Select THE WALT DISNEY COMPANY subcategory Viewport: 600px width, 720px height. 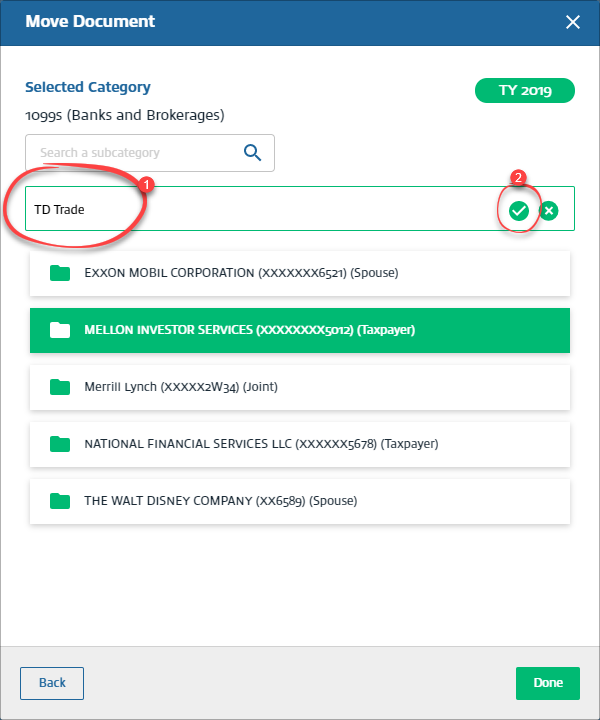coord(220,501)
